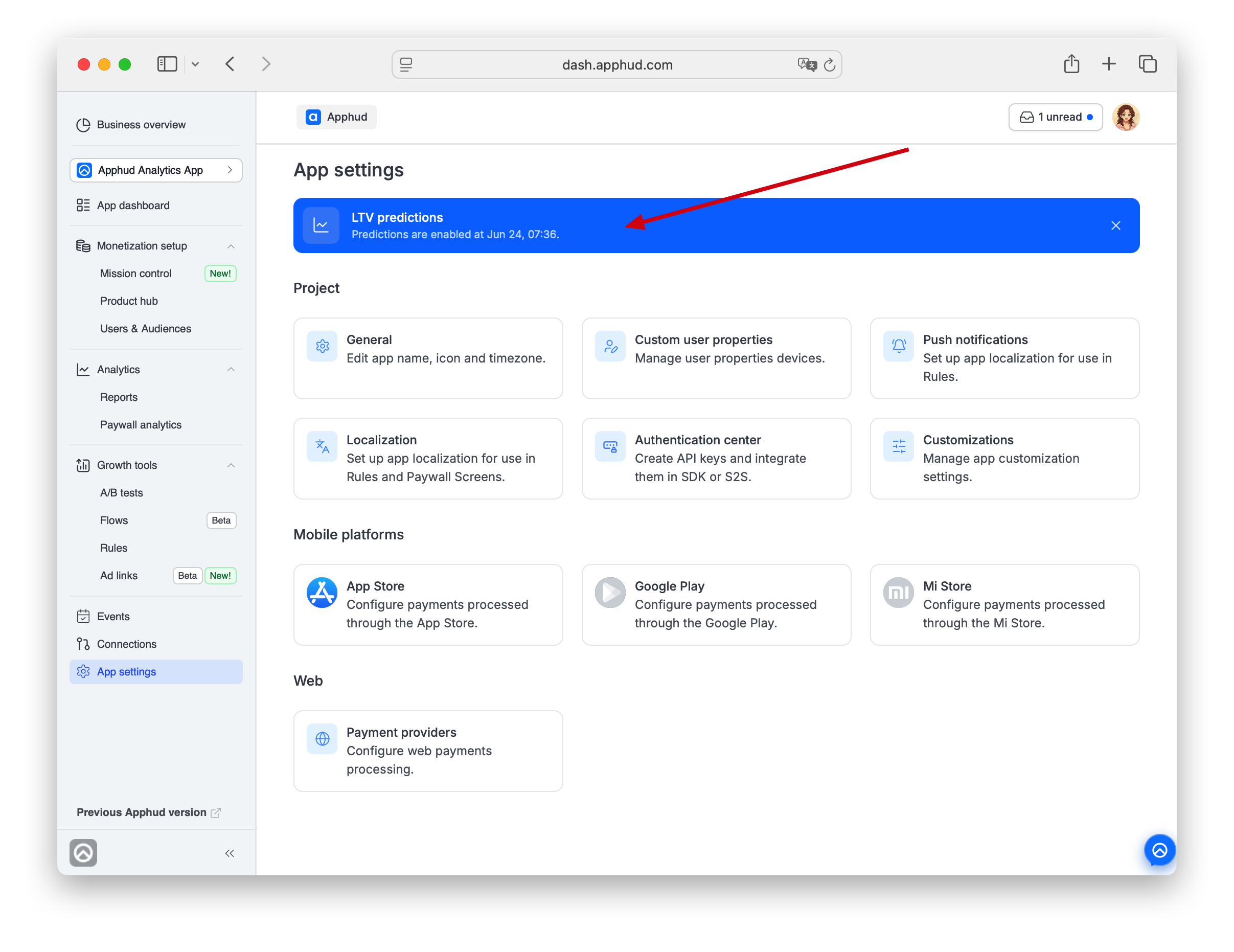Screen dimensions: 1234x952
Task: Click the Push notifications bell icon
Action: 898,346
